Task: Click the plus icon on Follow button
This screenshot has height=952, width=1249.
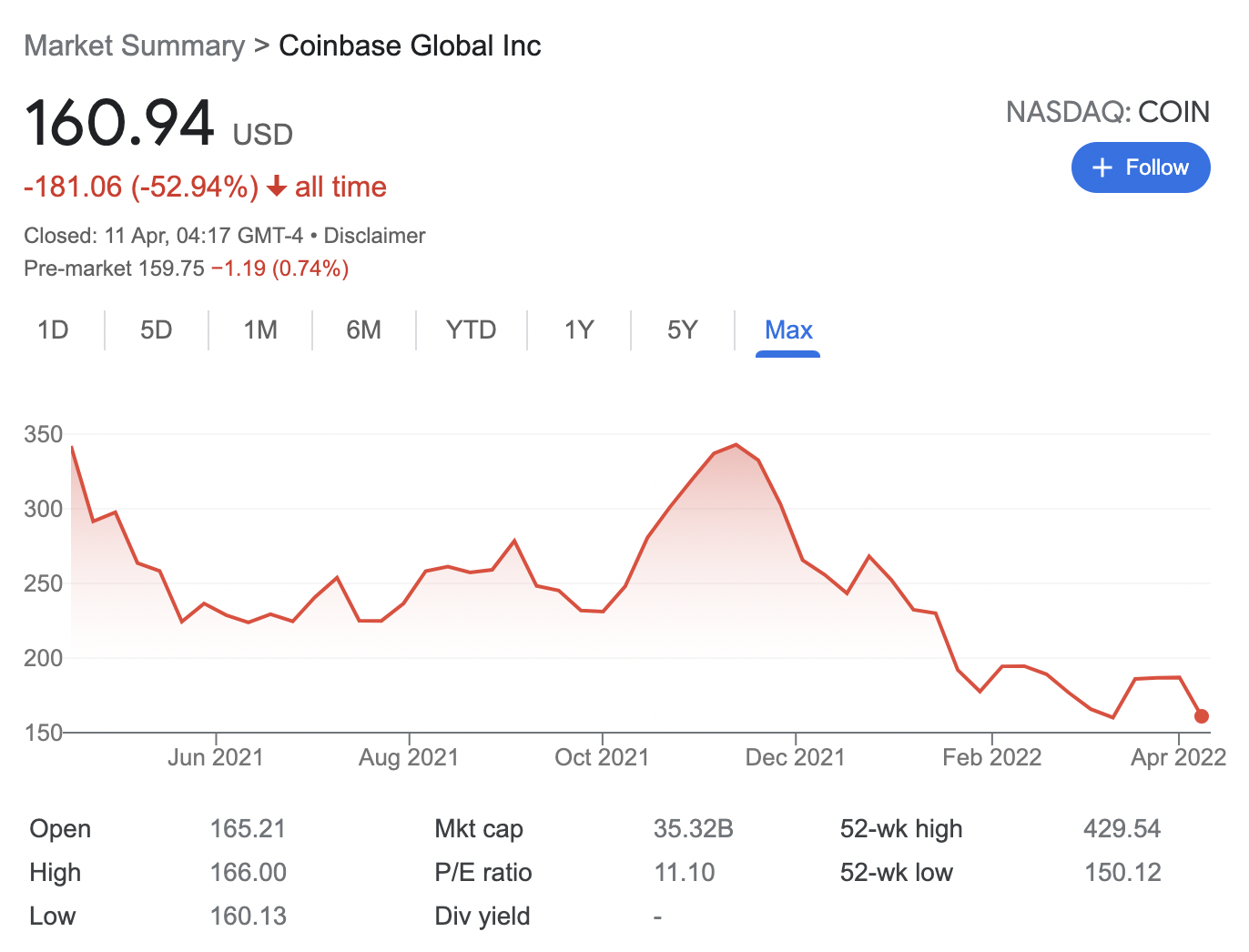Action: coord(1102,167)
